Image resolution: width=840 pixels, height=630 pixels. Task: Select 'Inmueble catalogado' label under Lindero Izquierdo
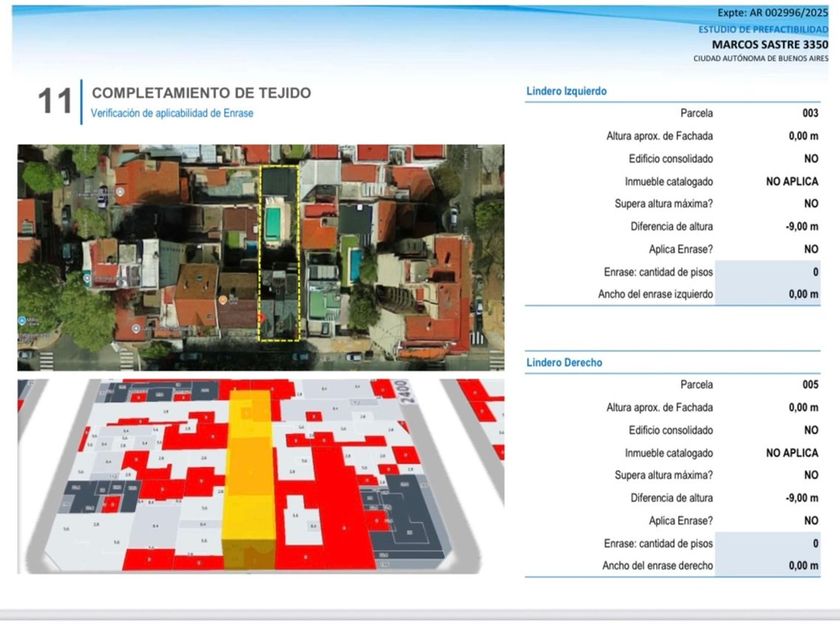click(669, 182)
